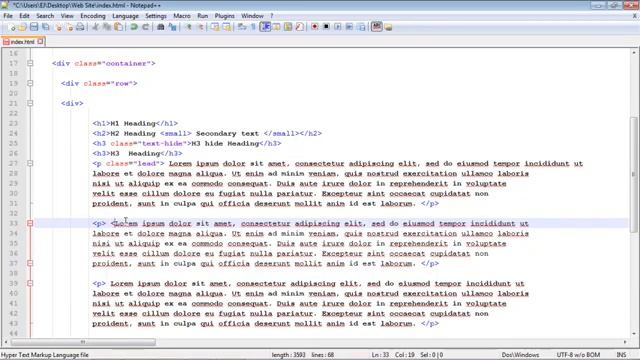Click the 'Dos\Windows' status bar entry
The width and height of the screenshot is (640, 360).
(x=520, y=355)
